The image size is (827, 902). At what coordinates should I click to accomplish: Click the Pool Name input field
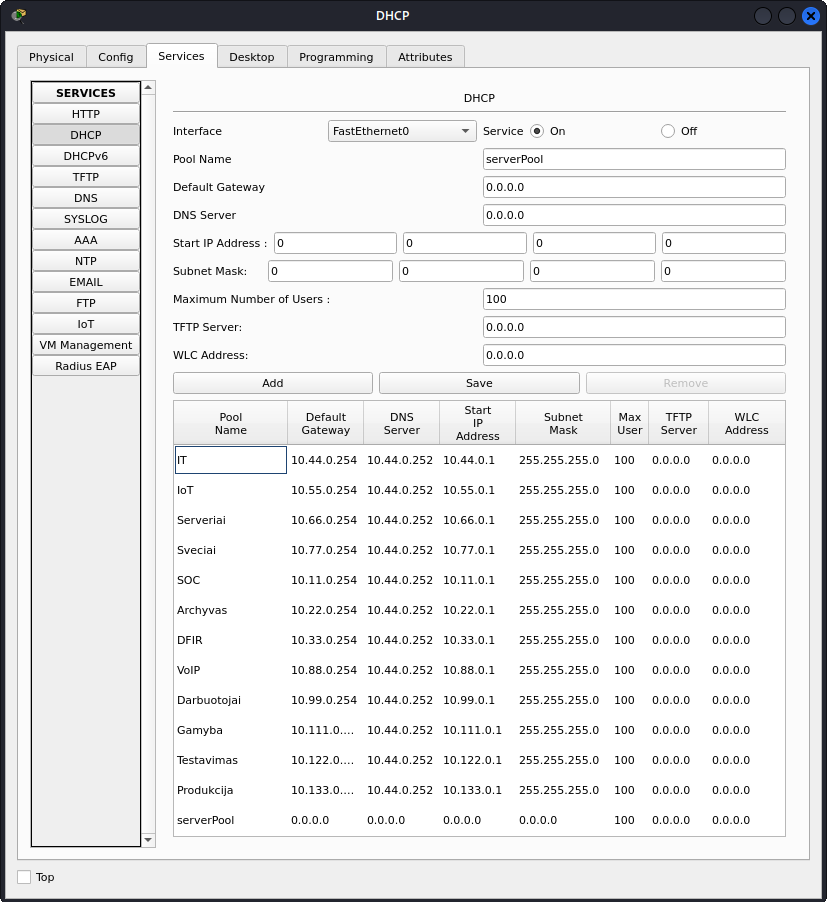point(633,159)
